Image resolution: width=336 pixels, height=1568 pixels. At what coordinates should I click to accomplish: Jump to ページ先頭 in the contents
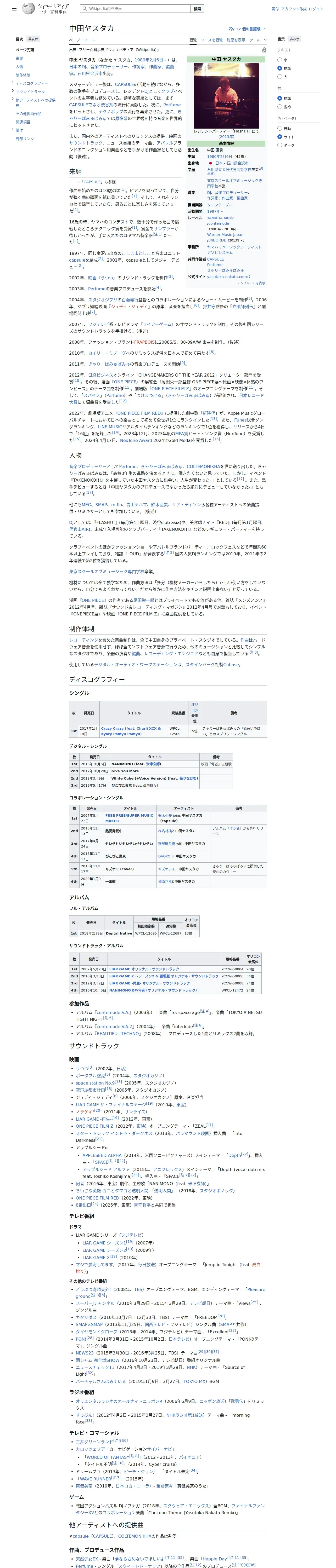point(25,50)
